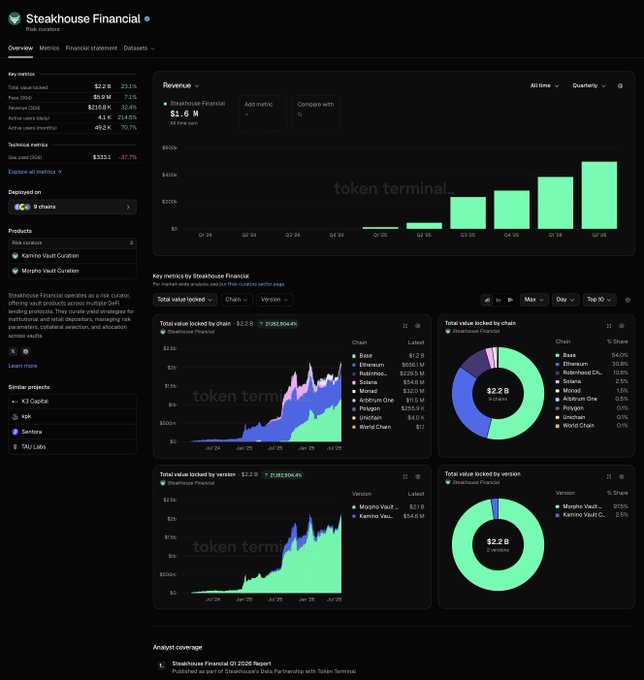Open Revenue chart settings gear icon

[x=620, y=86]
